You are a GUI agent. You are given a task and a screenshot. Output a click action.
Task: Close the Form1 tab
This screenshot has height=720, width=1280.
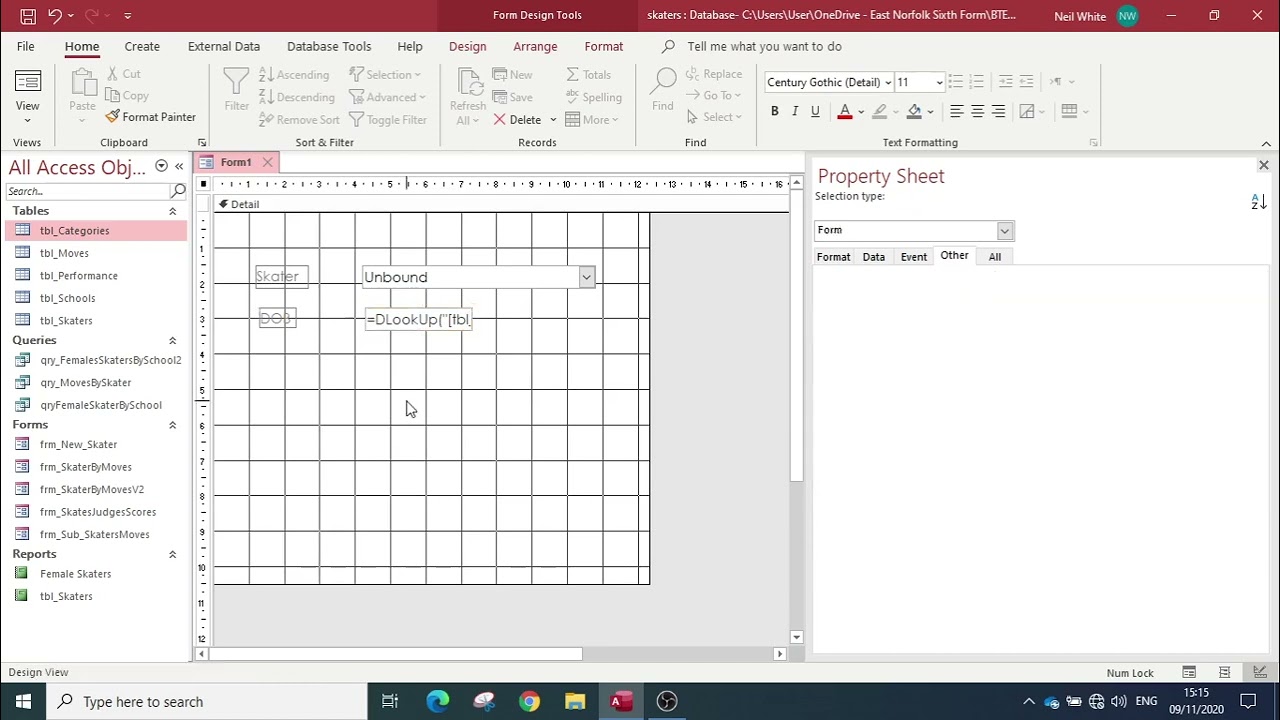[267, 162]
